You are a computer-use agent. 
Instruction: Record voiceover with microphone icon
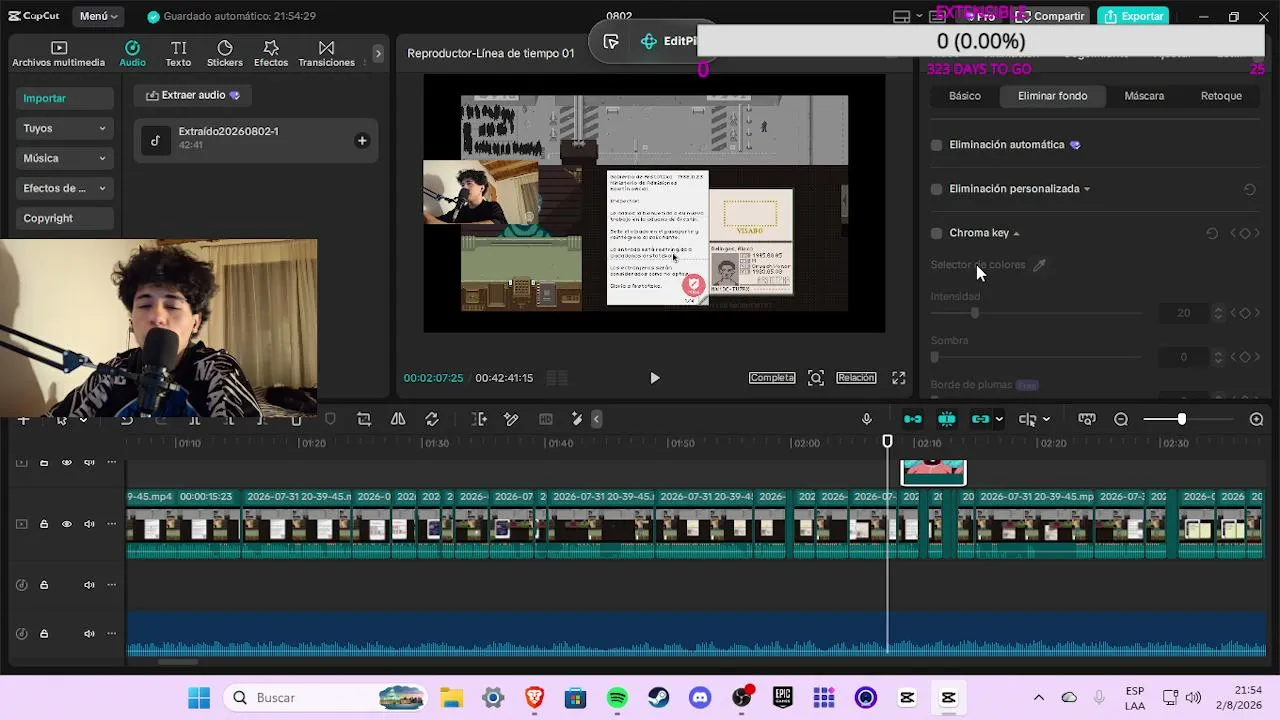click(867, 419)
